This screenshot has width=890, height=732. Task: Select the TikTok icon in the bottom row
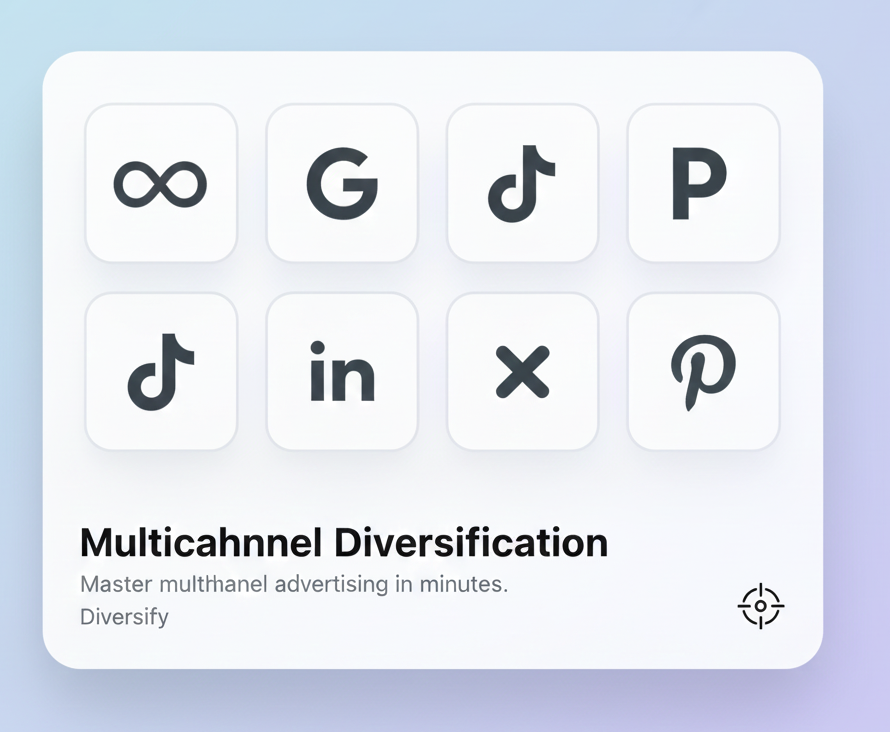point(161,372)
